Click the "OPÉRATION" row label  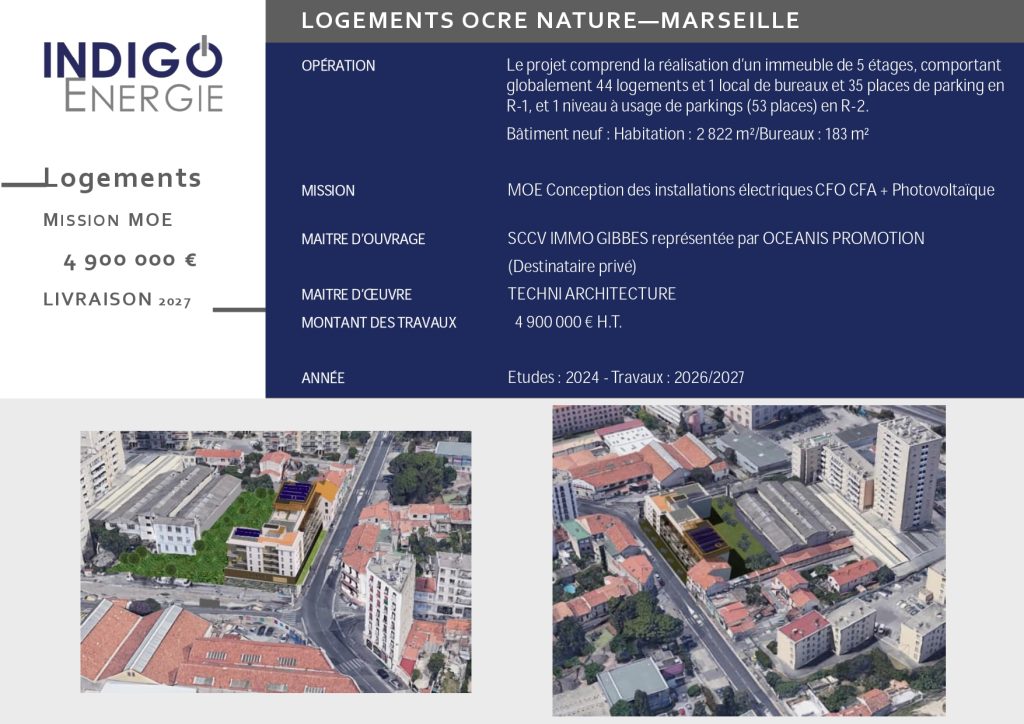(x=338, y=65)
